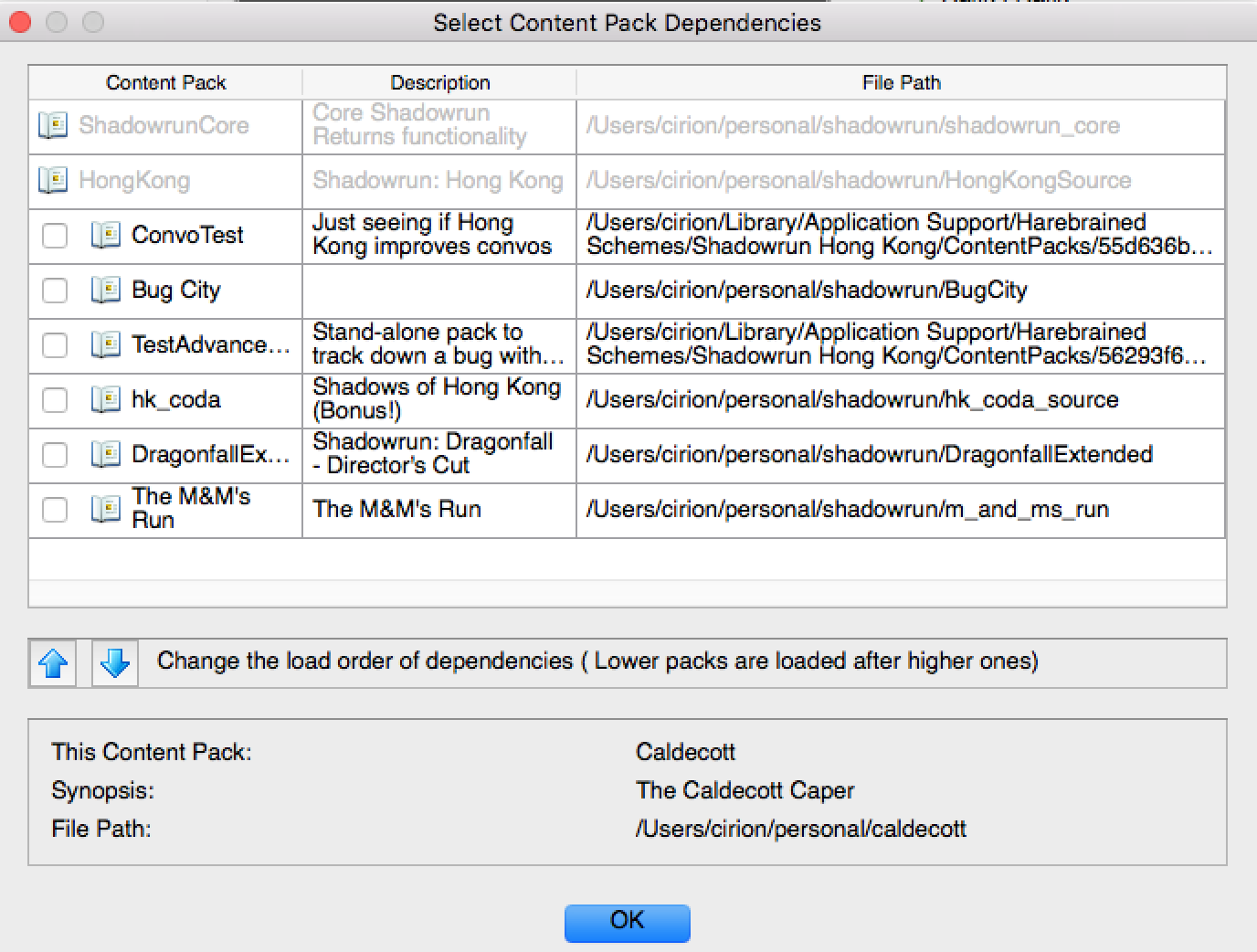1257x952 pixels.
Task: Click the File Path column header
Action: [x=901, y=82]
